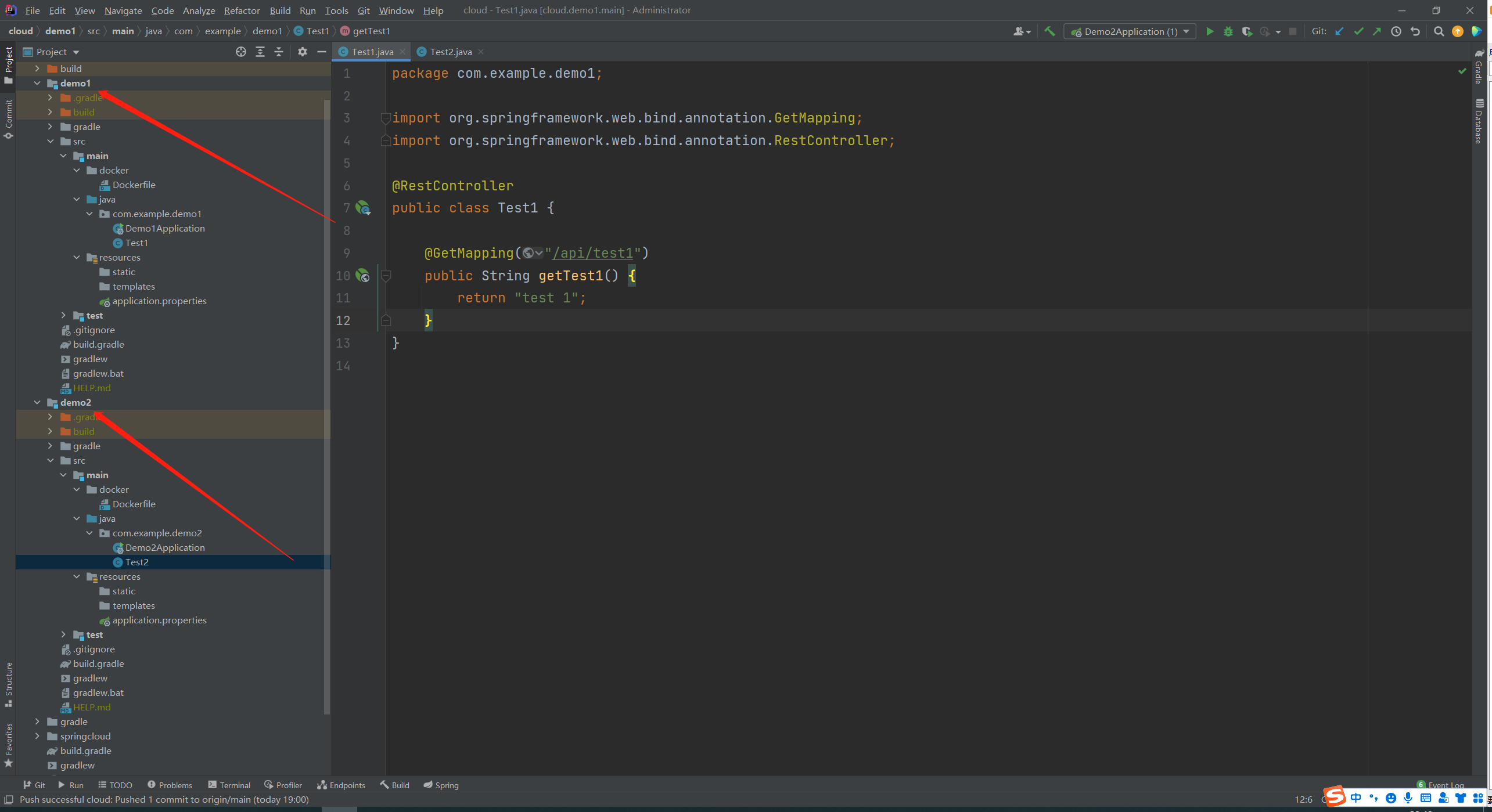Switch to the Test2.java tab
The height and width of the screenshot is (812, 1492).
coord(450,52)
